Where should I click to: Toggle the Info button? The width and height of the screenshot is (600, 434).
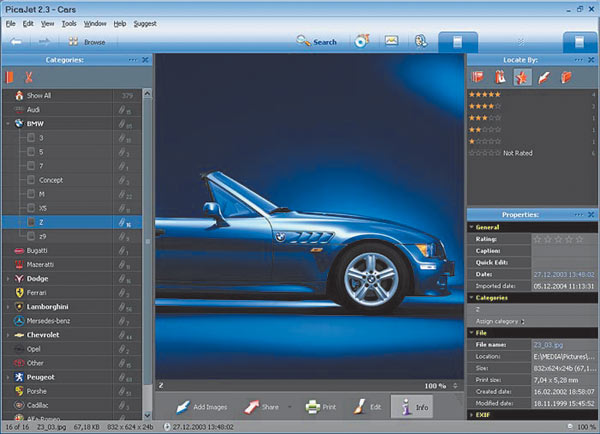[x=412, y=407]
